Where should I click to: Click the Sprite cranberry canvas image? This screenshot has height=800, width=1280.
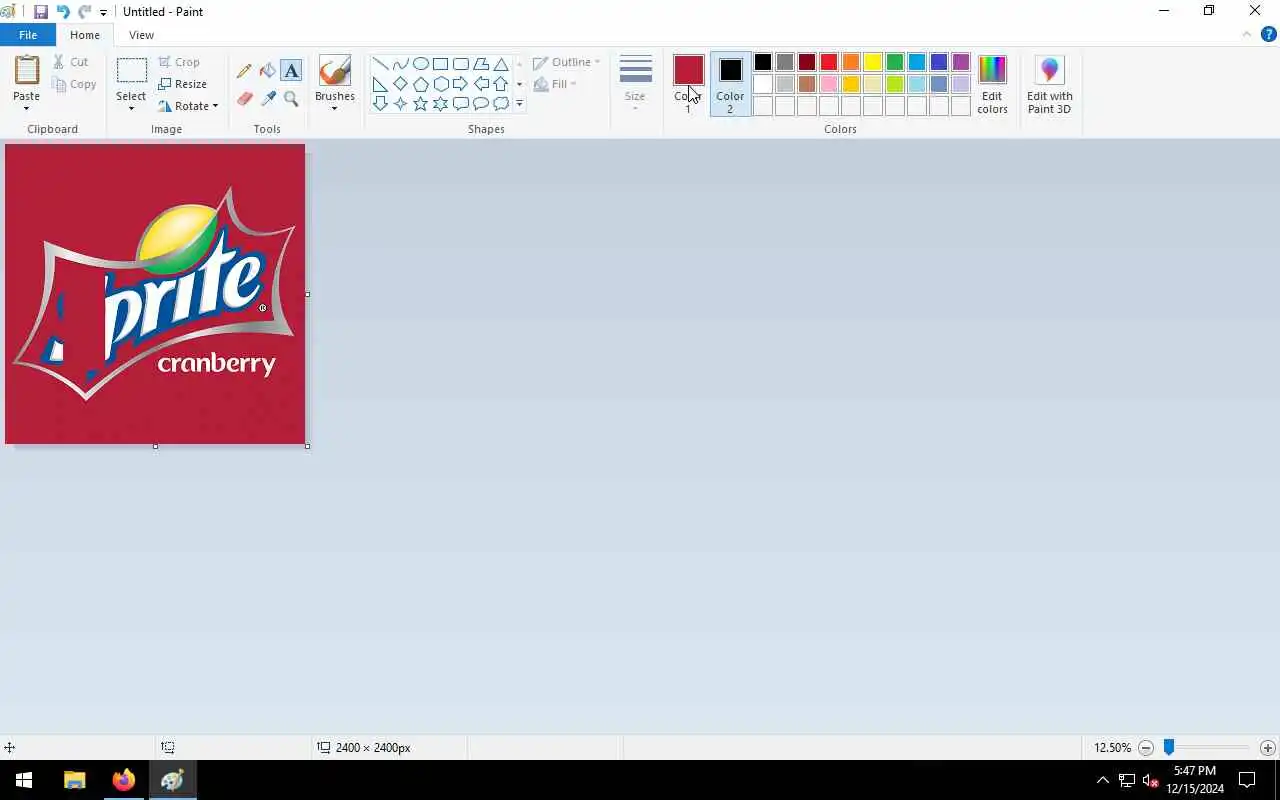pos(155,294)
